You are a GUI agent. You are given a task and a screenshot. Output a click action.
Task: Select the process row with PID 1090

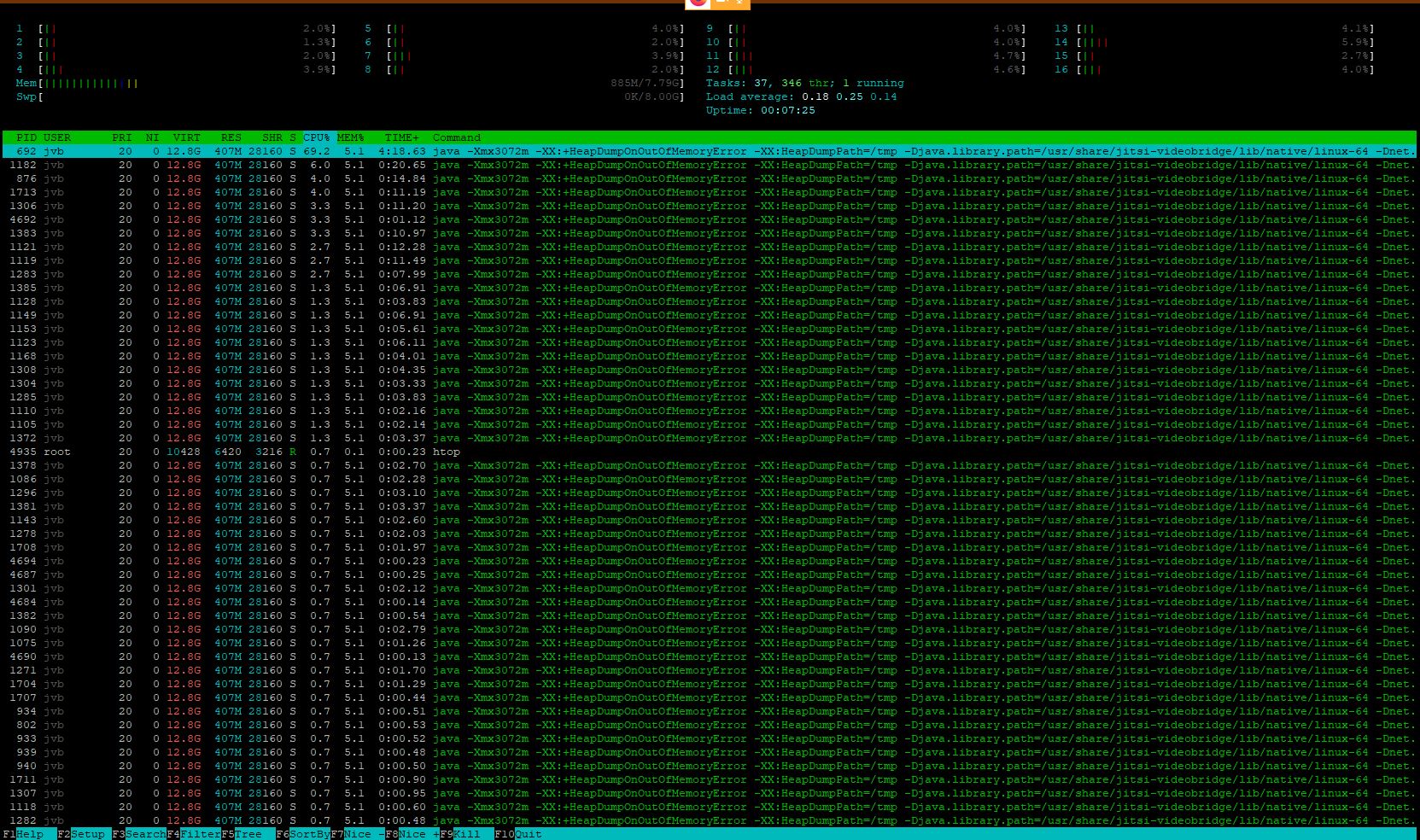pyautogui.click(x=710, y=629)
